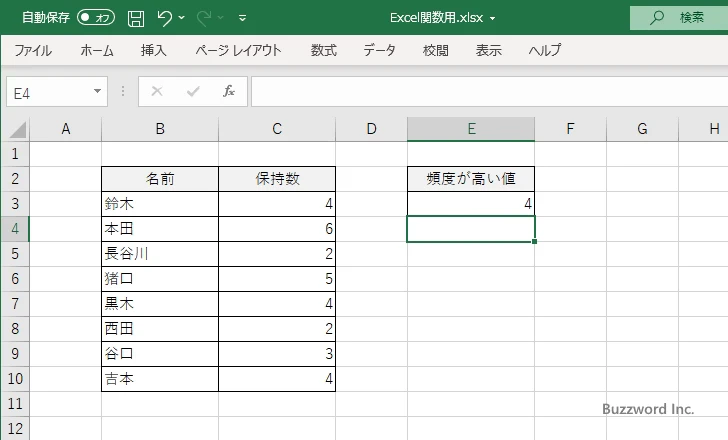This screenshot has height=440, width=728.
Task: Click the 鈴木 cell
Action: click(x=160, y=204)
